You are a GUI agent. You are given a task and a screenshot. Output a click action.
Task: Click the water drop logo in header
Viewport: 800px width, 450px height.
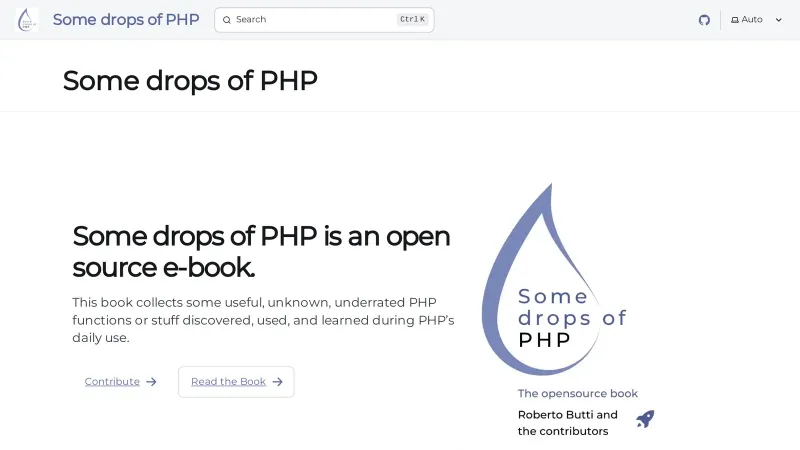(x=27, y=20)
